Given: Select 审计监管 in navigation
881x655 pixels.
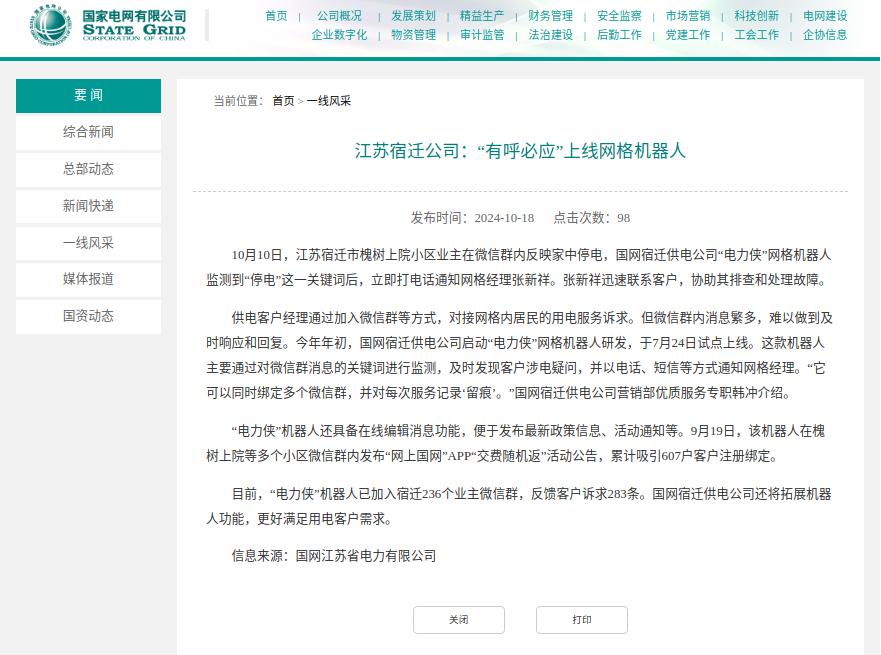Looking at the screenshot, I should pos(482,35).
